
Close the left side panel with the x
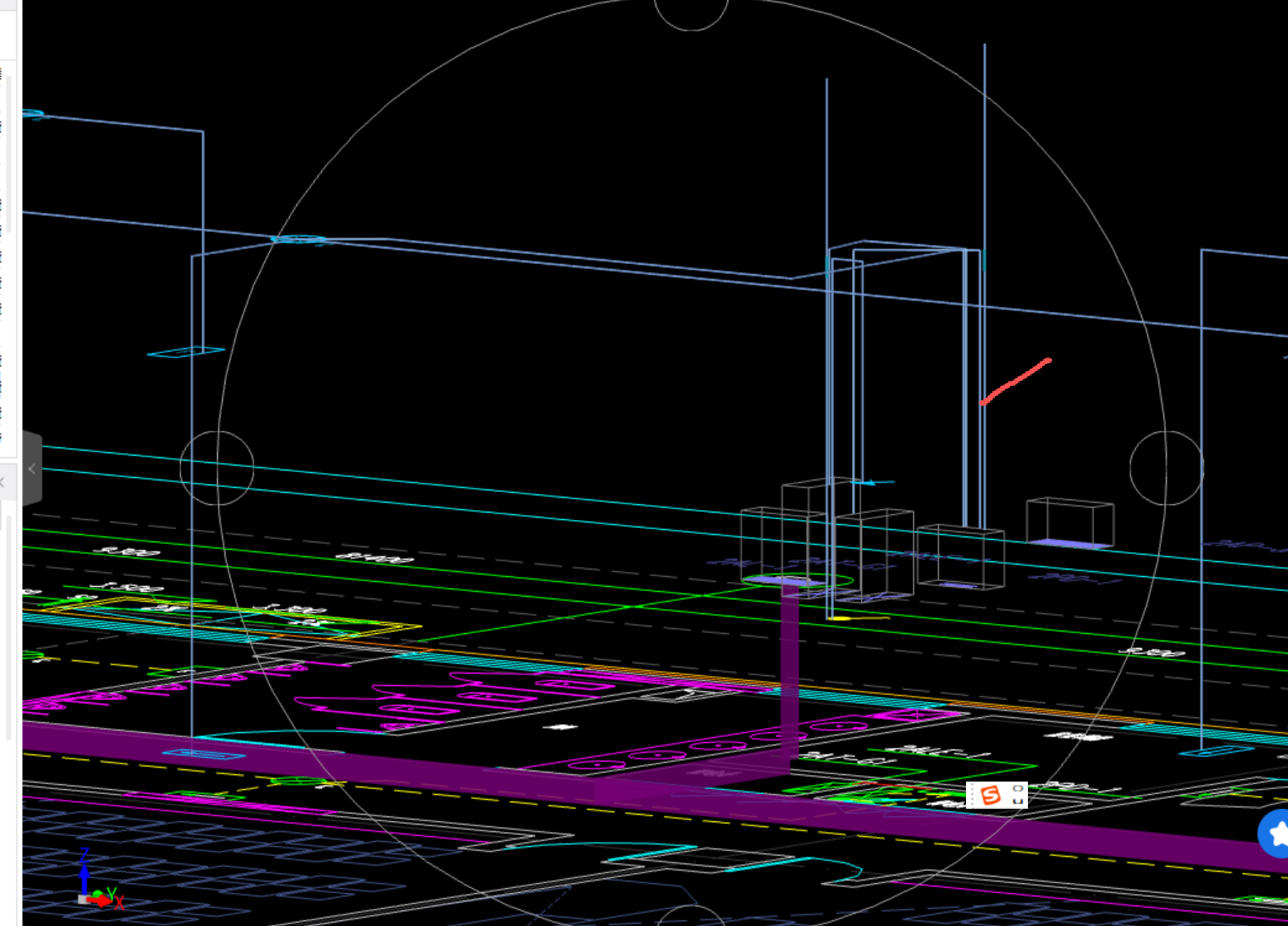click(3, 482)
